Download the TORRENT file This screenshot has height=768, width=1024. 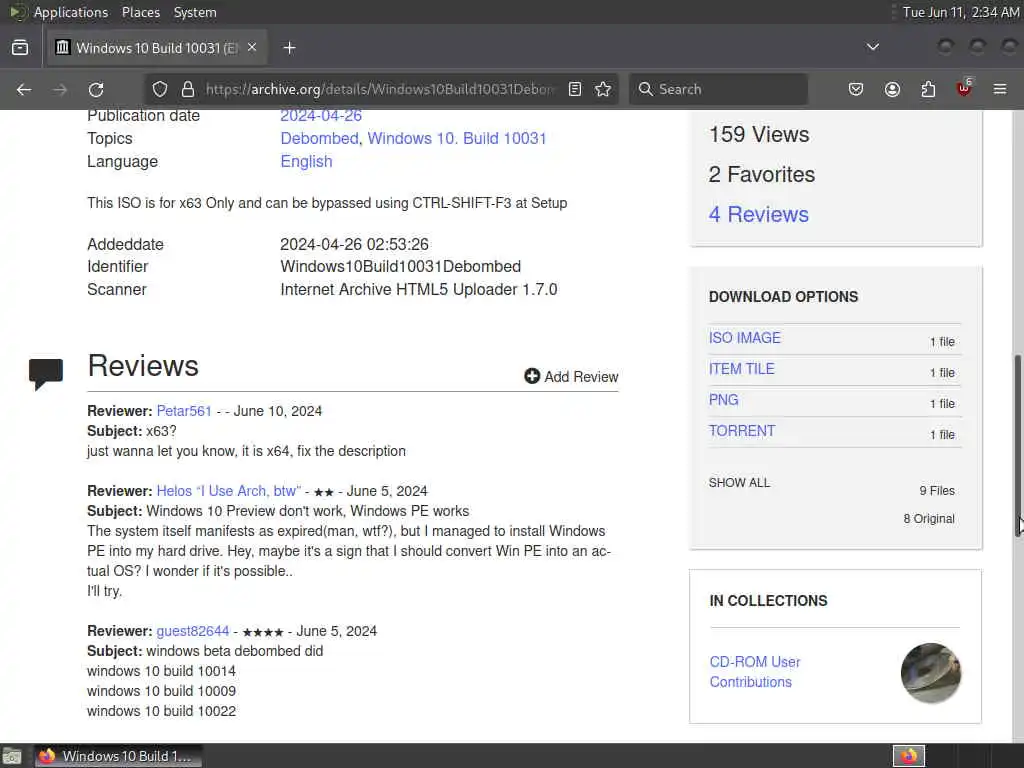742,431
